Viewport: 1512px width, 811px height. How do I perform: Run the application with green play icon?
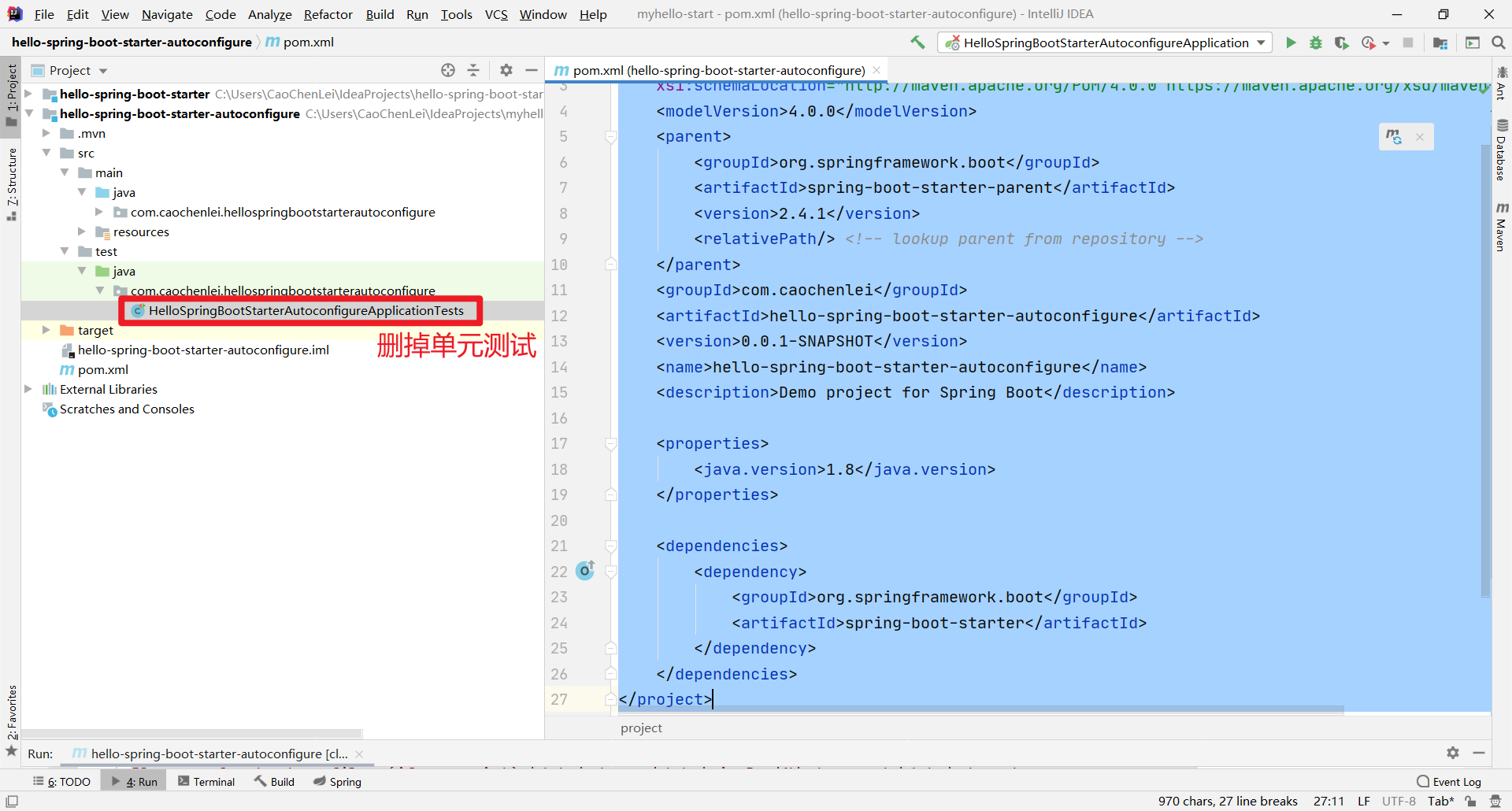point(1291,43)
